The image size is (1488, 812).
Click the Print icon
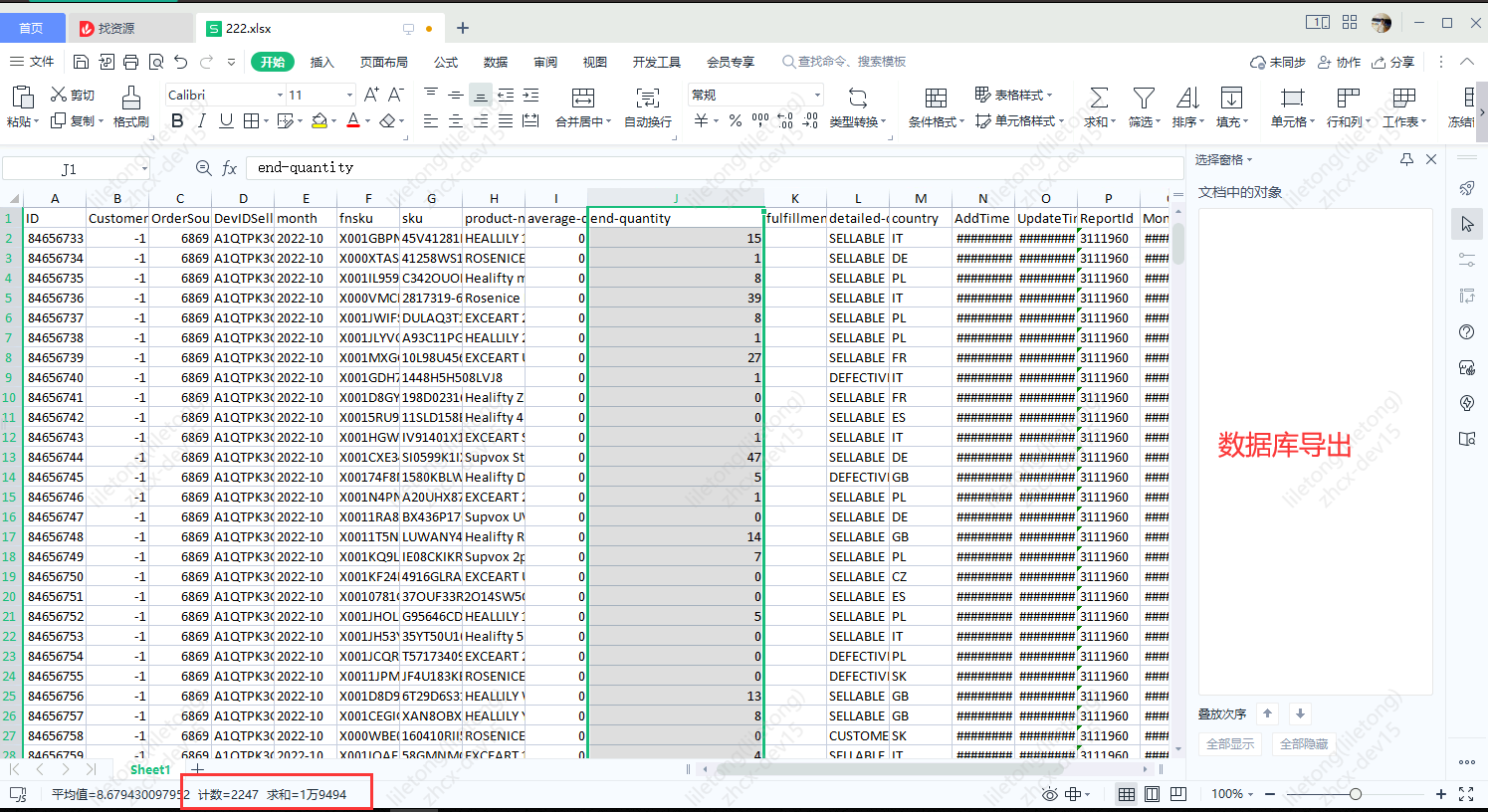click(x=130, y=62)
